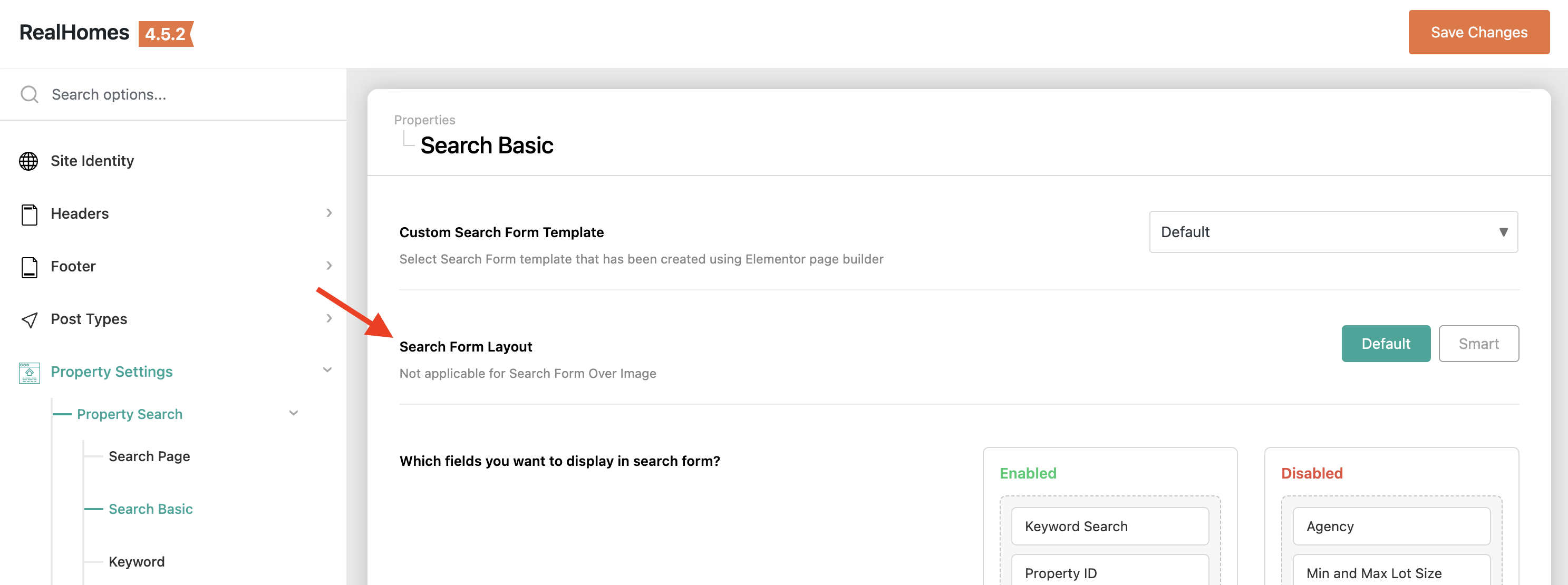The height and width of the screenshot is (585, 1568).
Task: Expand the Footer submenu arrow
Action: pyautogui.click(x=328, y=266)
